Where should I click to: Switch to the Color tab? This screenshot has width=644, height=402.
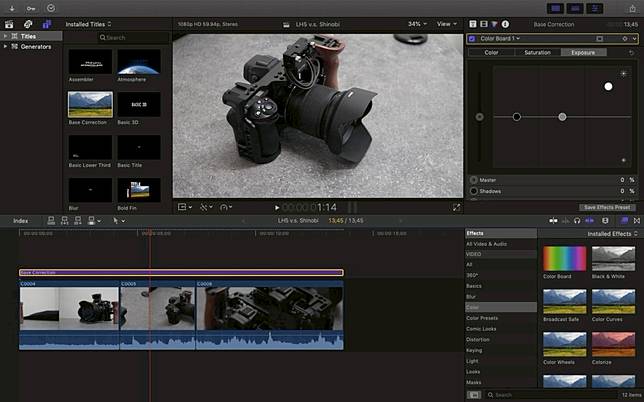(491, 52)
